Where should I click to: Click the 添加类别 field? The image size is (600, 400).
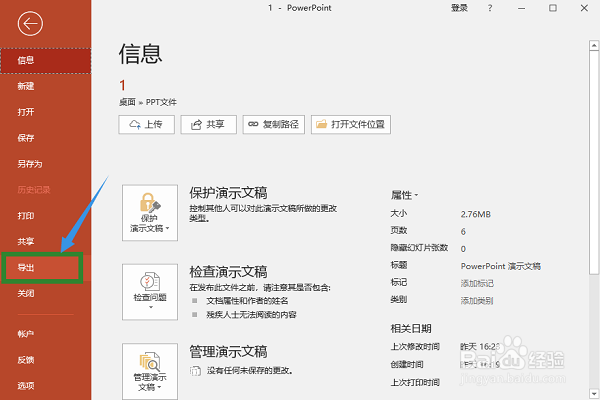point(477,301)
